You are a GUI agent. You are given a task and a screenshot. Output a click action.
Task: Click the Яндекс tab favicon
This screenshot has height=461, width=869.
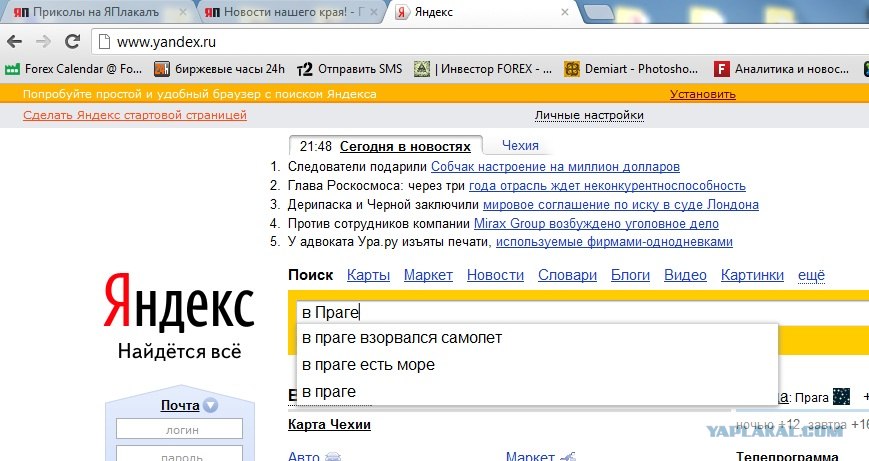click(x=402, y=12)
